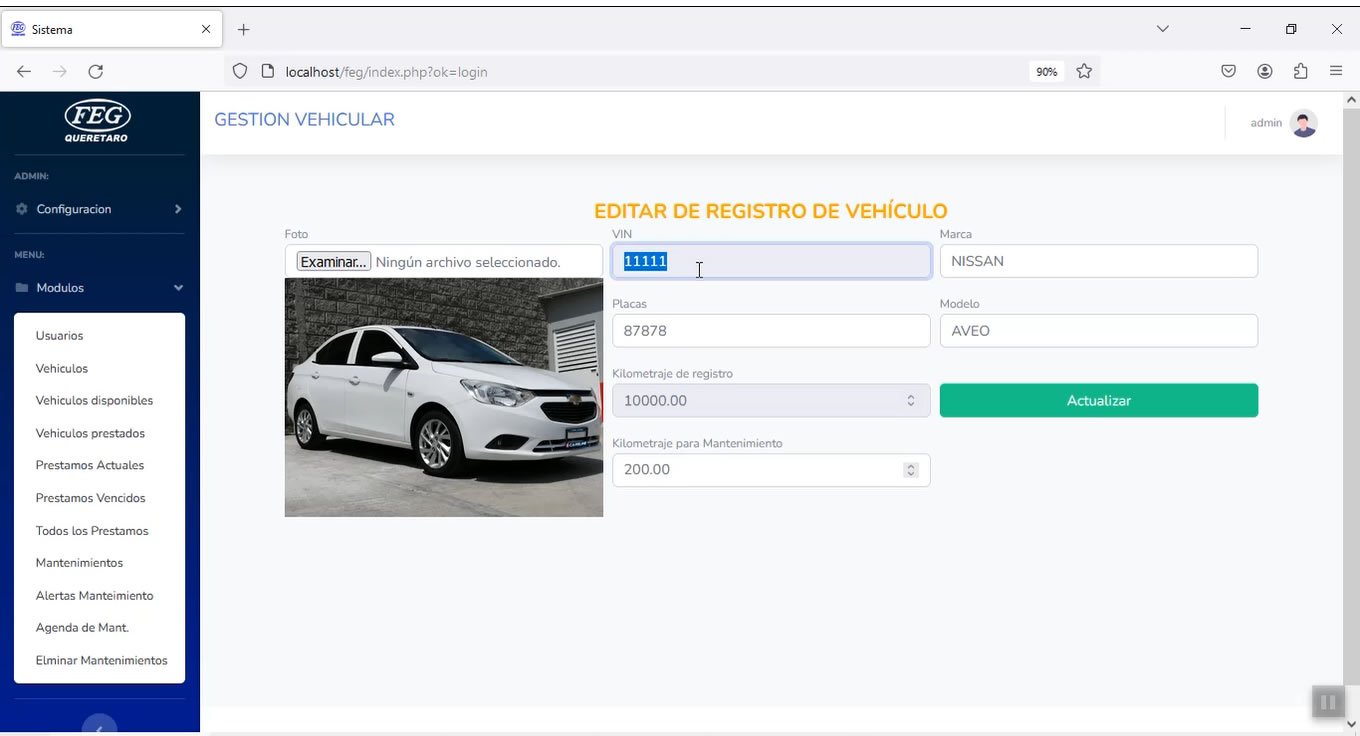Click the Placas input field
This screenshot has width=1360, height=736.
(x=770, y=331)
